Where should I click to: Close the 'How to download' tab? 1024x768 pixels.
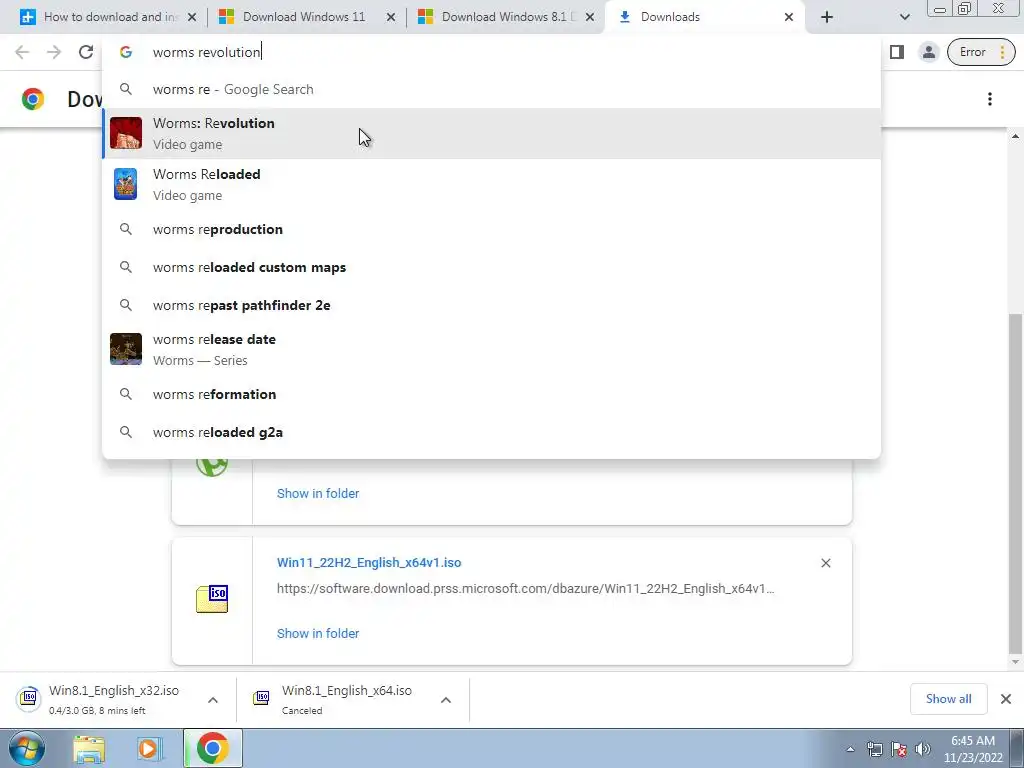pyautogui.click(x=192, y=18)
